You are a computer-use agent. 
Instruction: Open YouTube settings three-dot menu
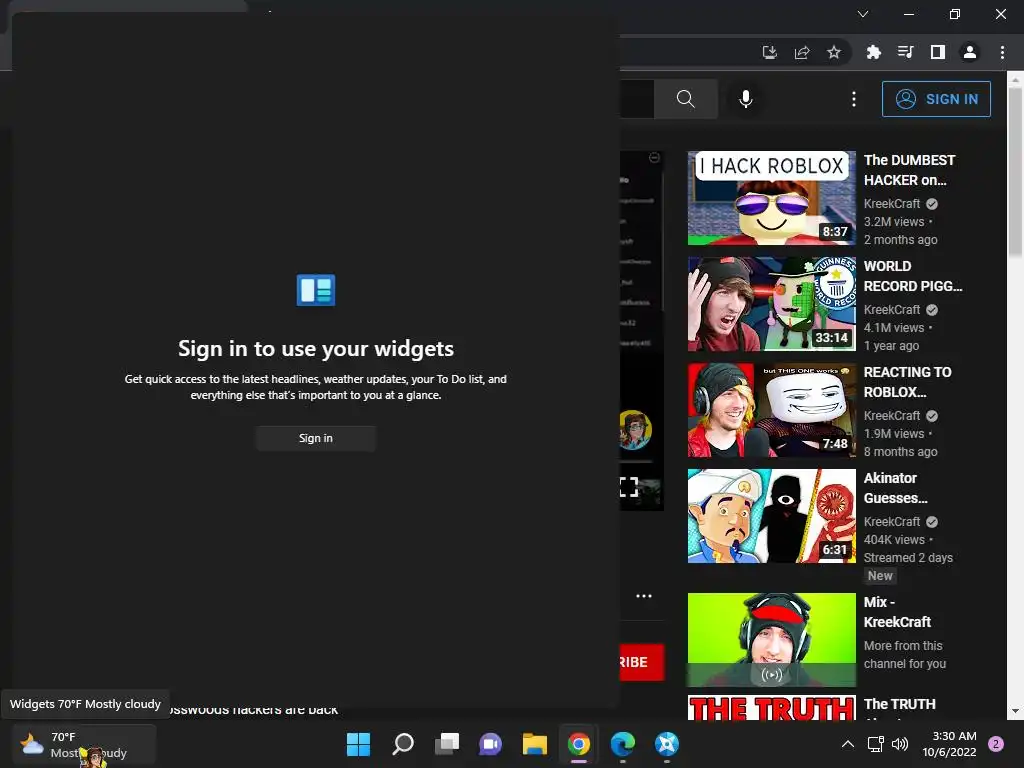(x=854, y=99)
